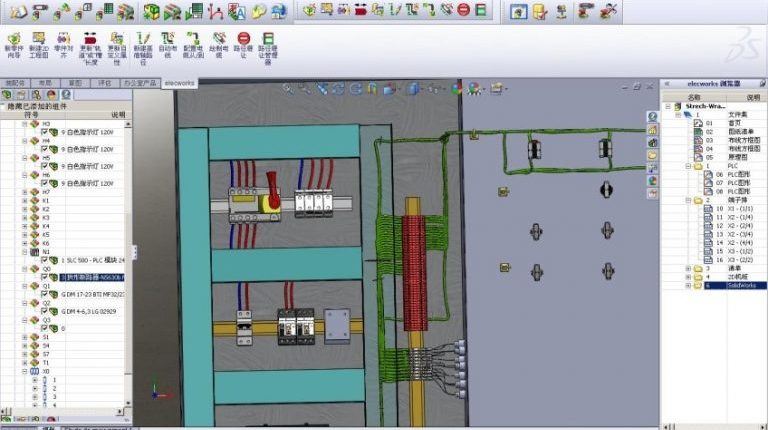Click scroll-right arrow under component tree
This screenshot has width=768, height=430.
pyautogui.click(x=120, y=412)
